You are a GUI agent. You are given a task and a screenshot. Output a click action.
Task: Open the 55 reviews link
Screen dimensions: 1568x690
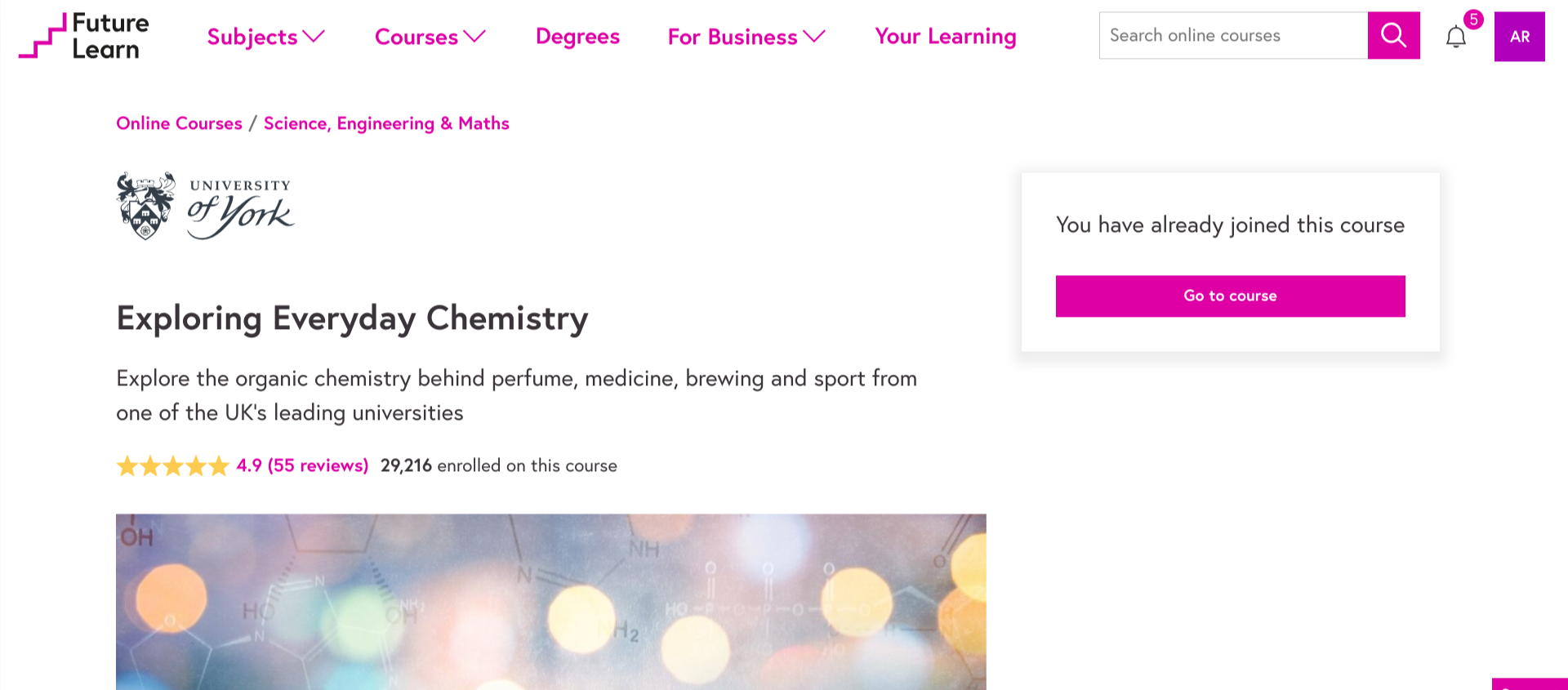pos(317,465)
